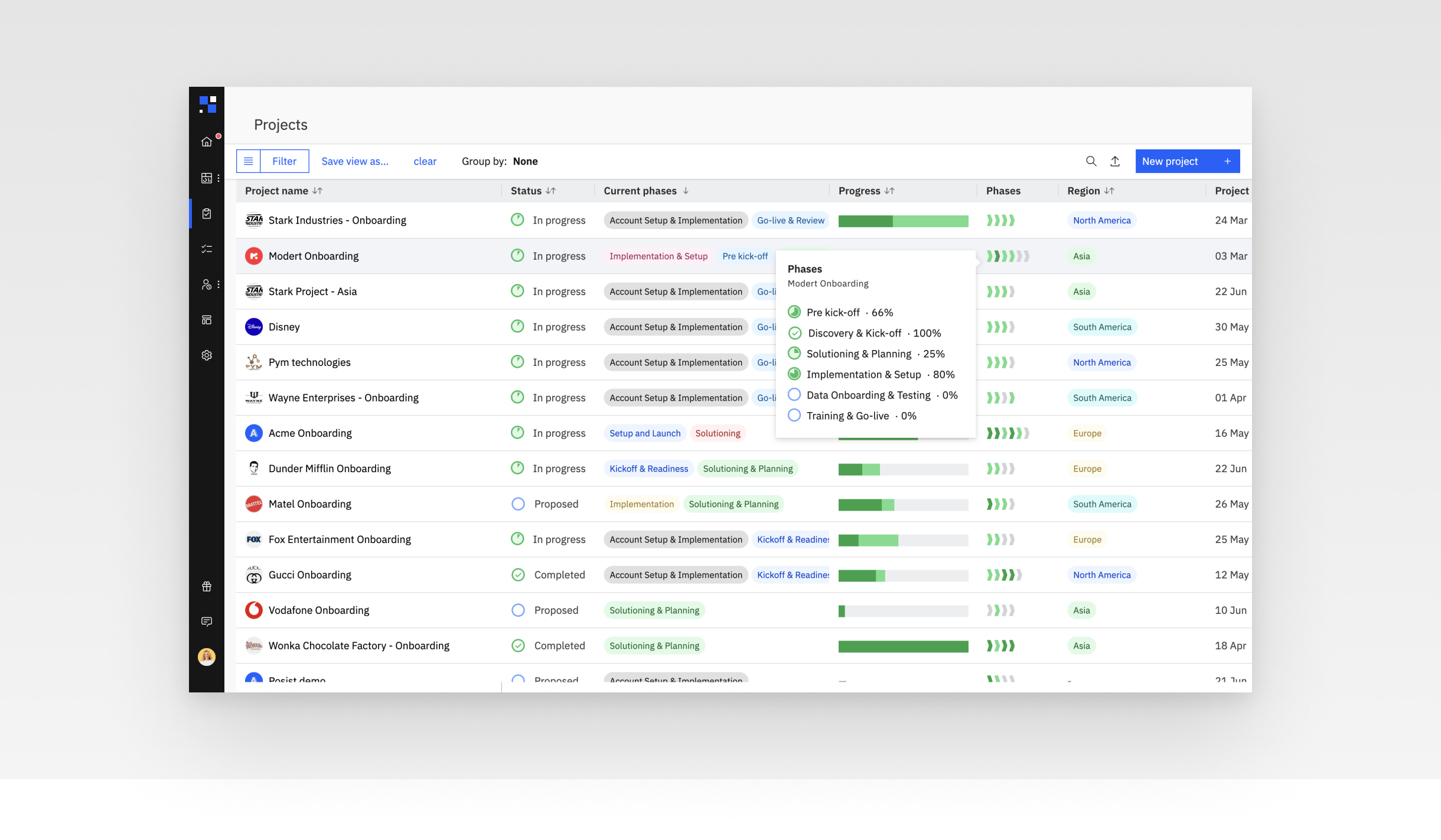The height and width of the screenshot is (840, 1441).
Task: Click the Proposed status circle for Matel Onboarding
Action: [x=518, y=504]
